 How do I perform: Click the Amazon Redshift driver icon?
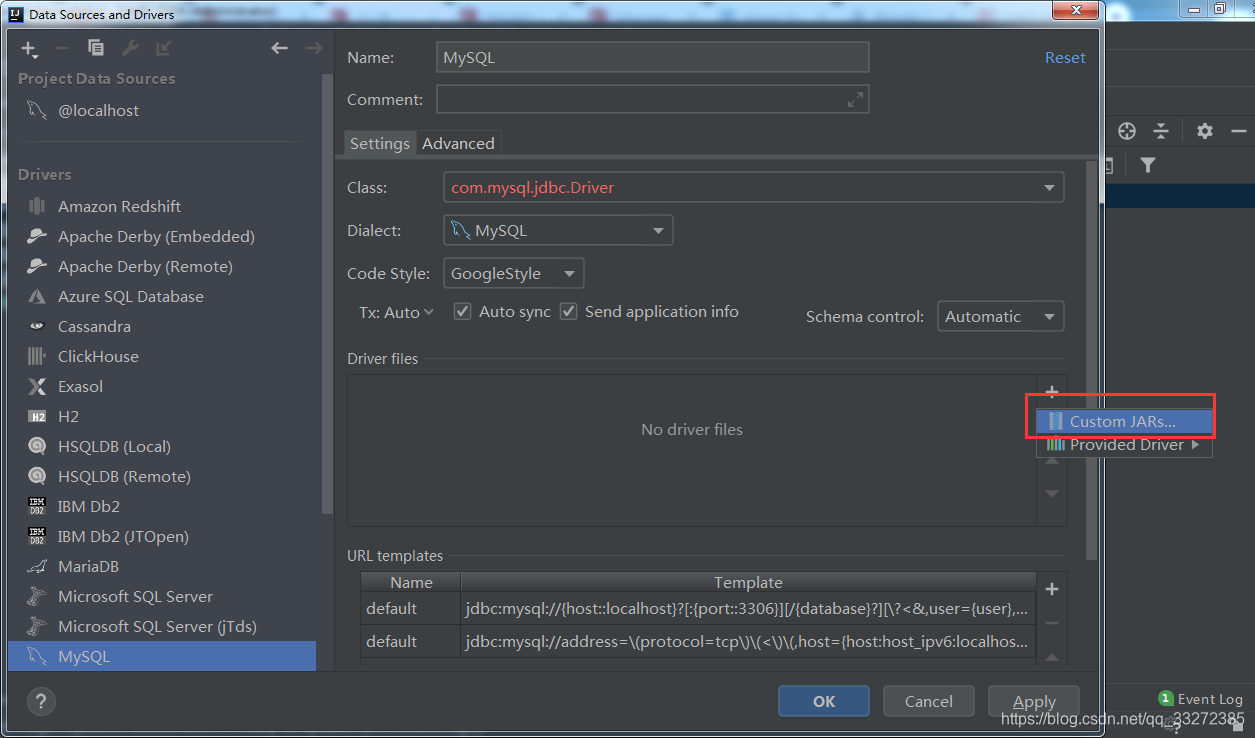click(37, 206)
